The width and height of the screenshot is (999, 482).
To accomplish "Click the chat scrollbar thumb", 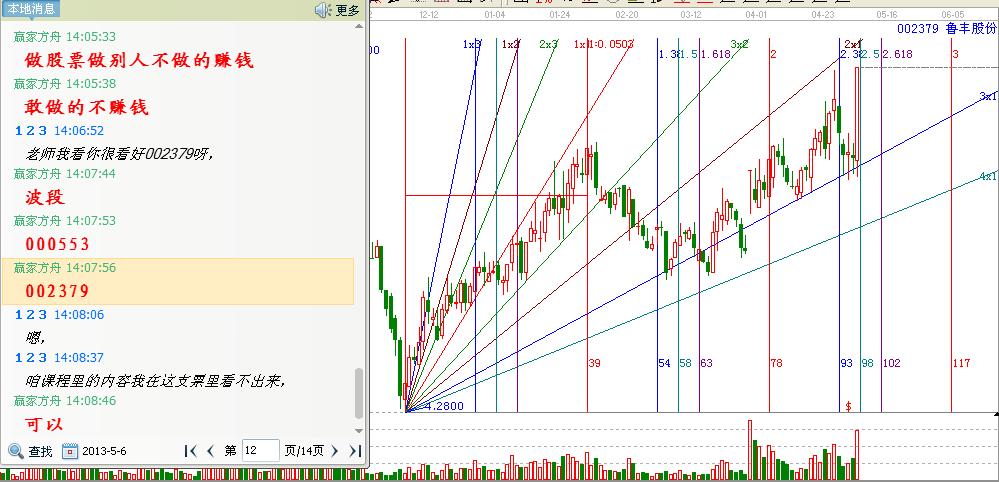I will coord(359,394).
